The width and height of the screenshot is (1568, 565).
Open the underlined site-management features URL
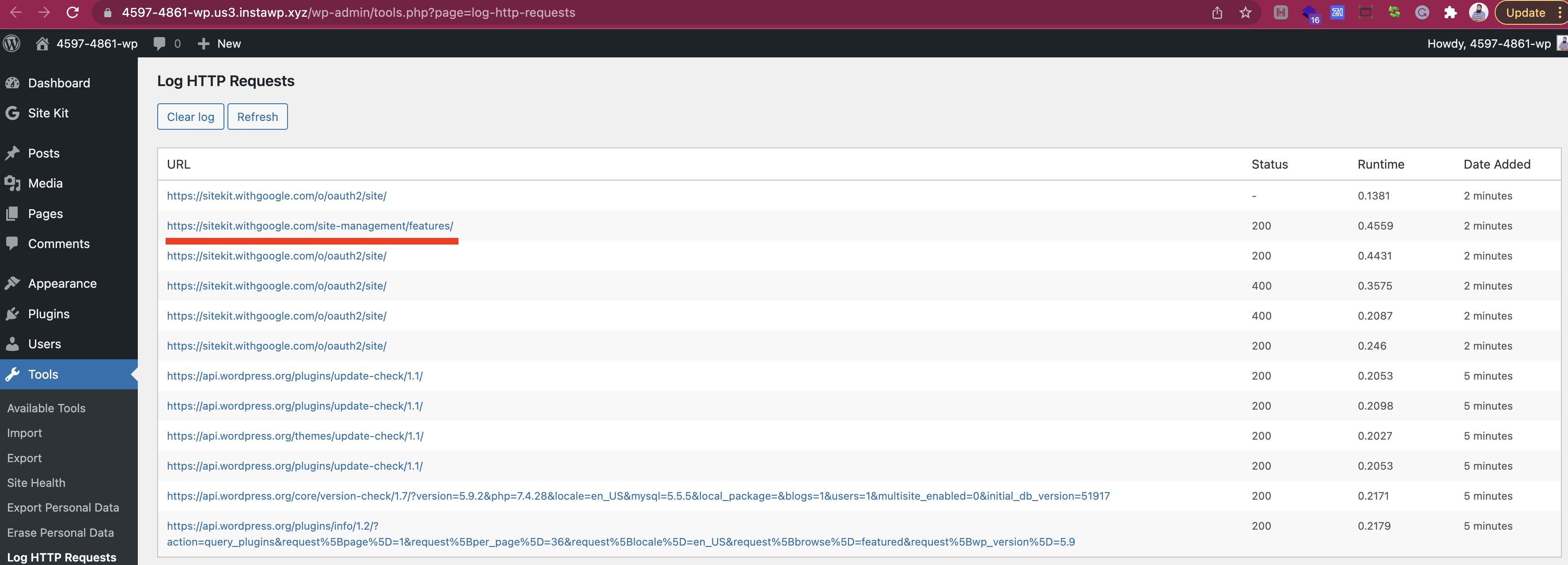(310, 226)
